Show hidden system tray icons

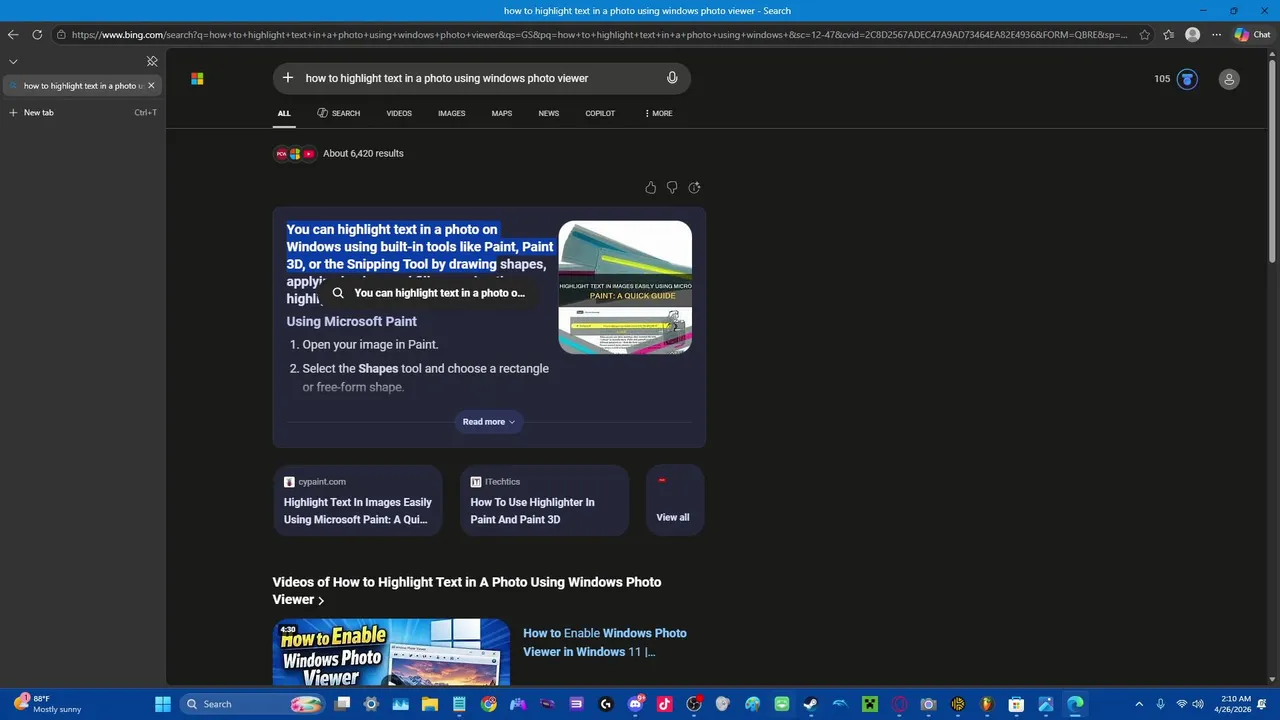(x=1139, y=704)
